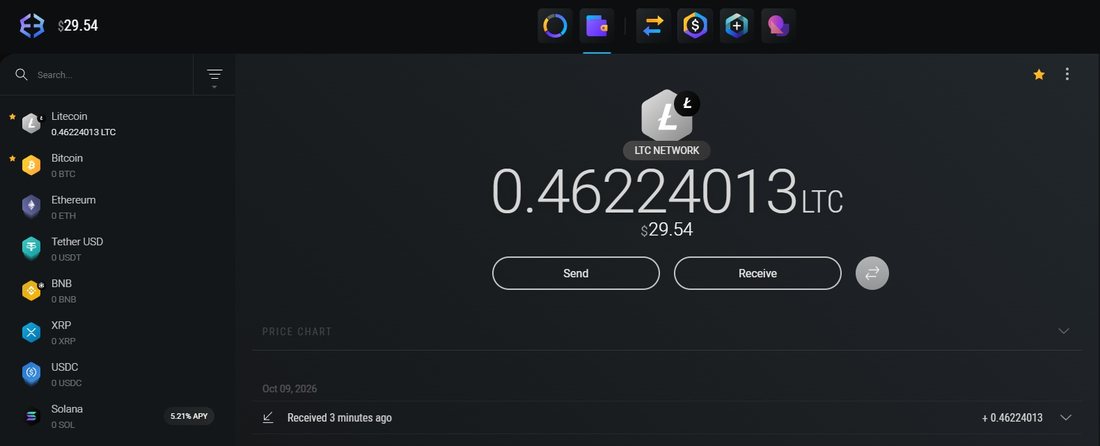Click the + 0.46224013 transaction amount
Image resolution: width=1100 pixels, height=446 pixels.
click(1012, 418)
